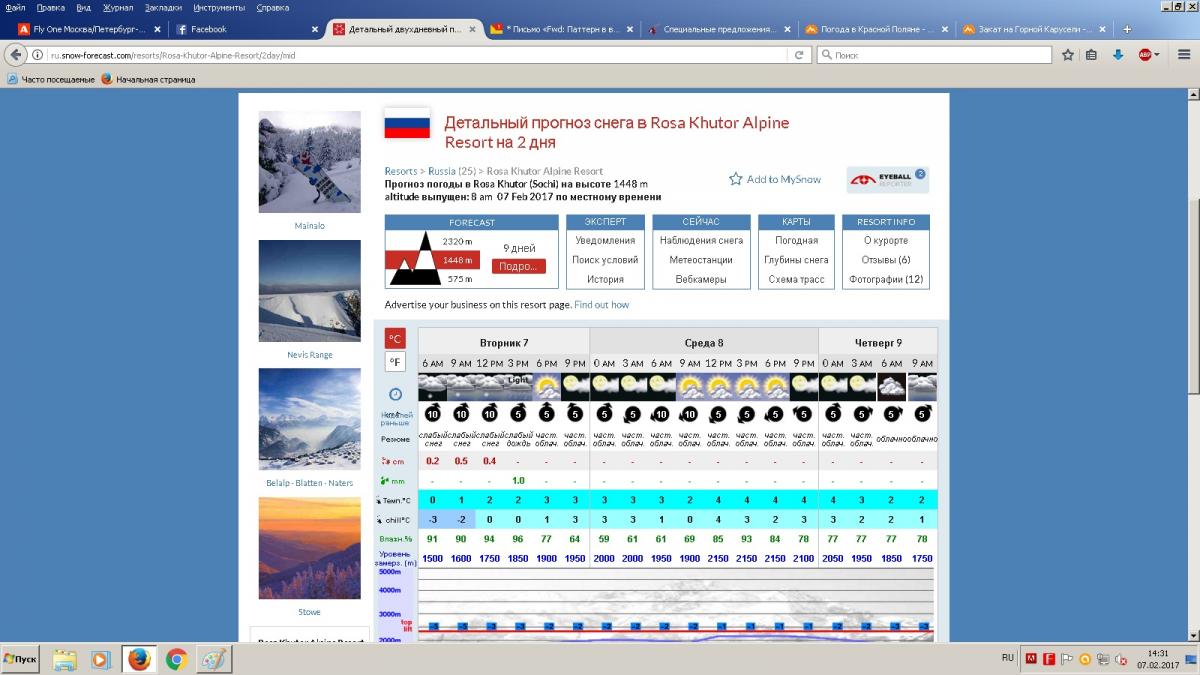This screenshot has height=675, width=1200.
Task: Open the Stowe sunset thumbnail
Action: (309, 548)
